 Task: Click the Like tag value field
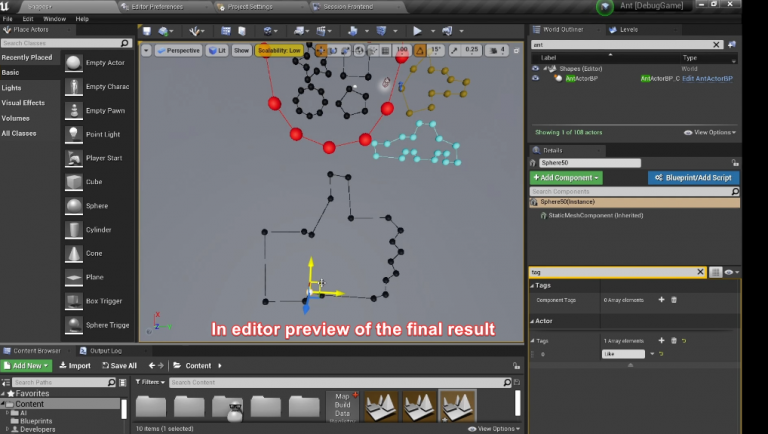[x=623, y=354]
